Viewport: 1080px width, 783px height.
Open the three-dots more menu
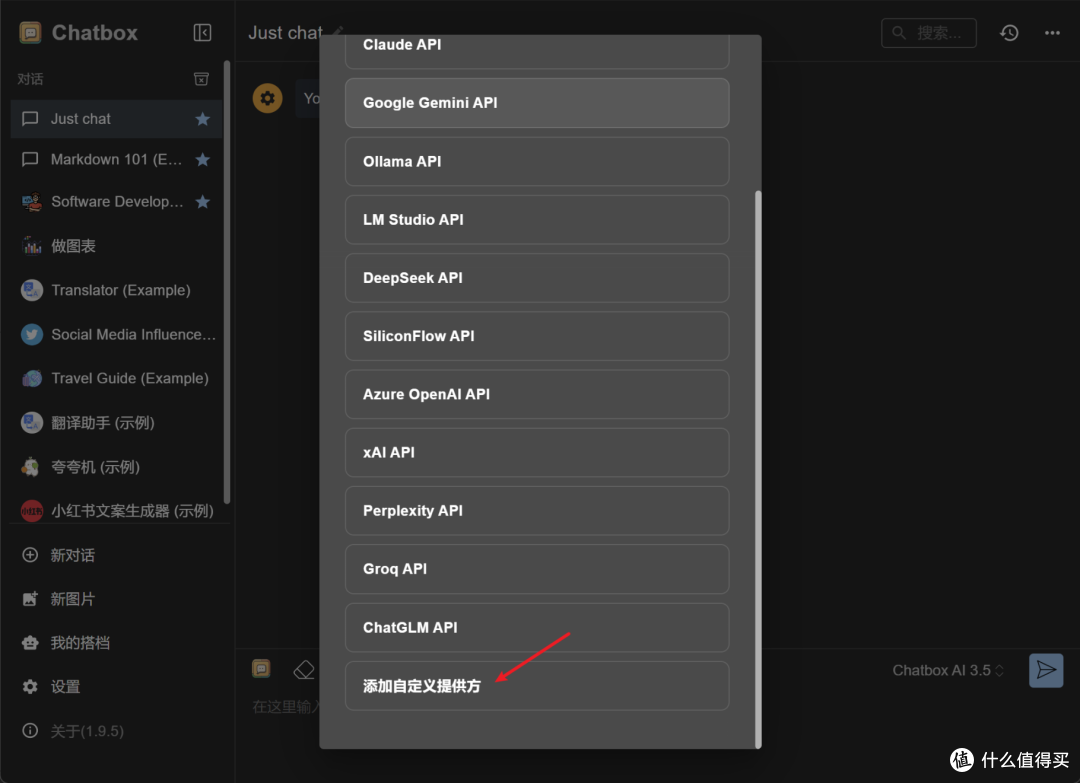[1052, 32]
